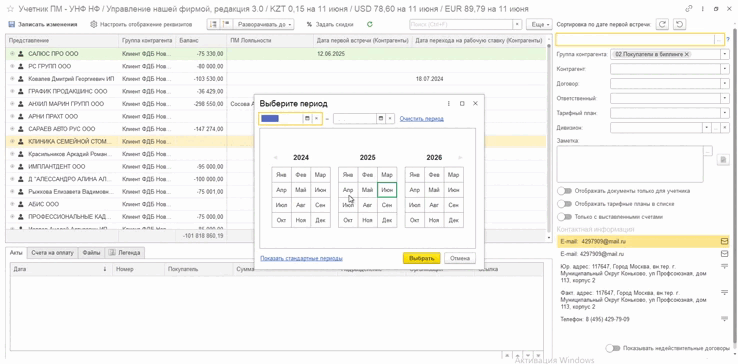Expand tree row САЛЮС ПРО ООО

pos(12,54)
